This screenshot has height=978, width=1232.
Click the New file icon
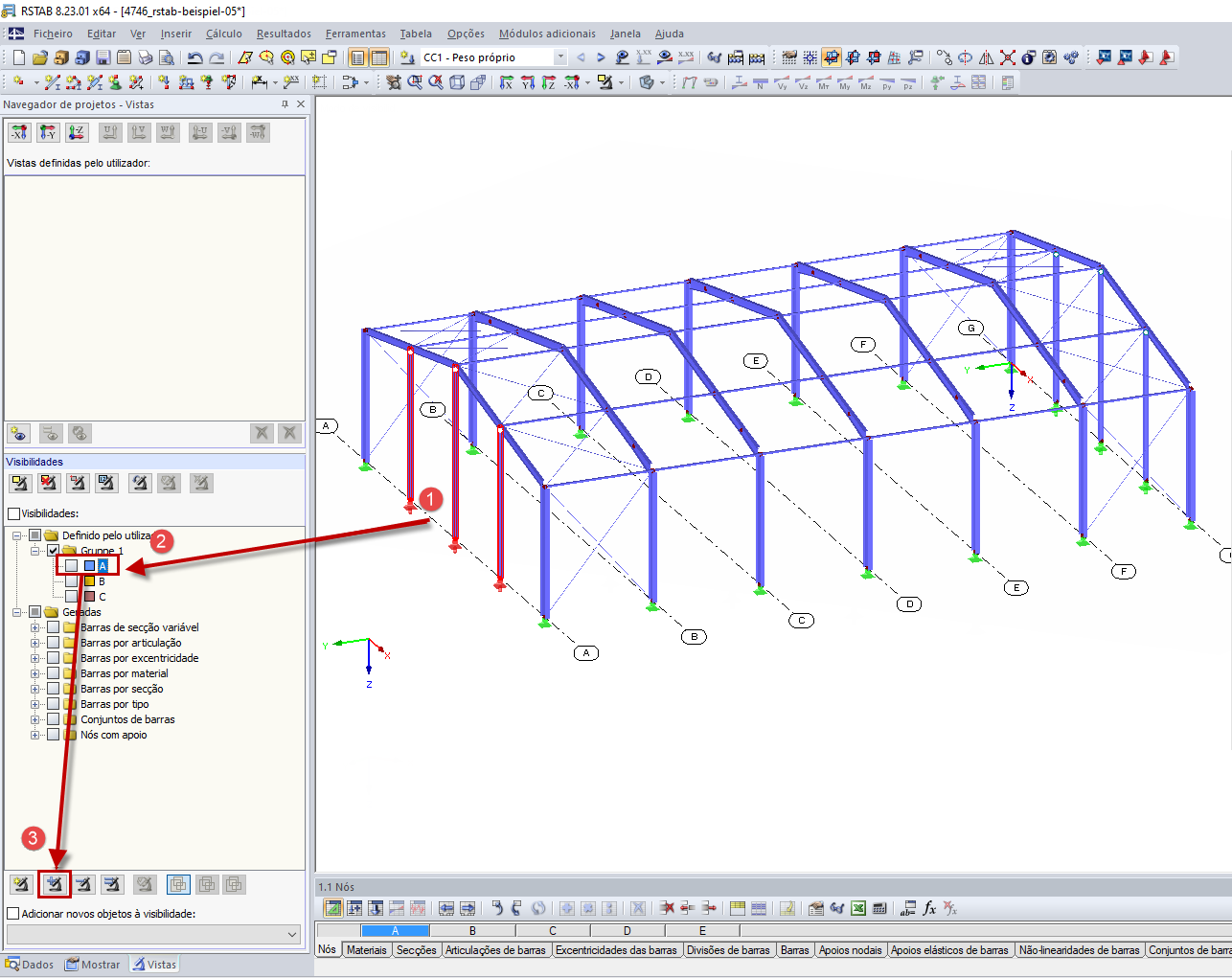(x=18, y=57)
